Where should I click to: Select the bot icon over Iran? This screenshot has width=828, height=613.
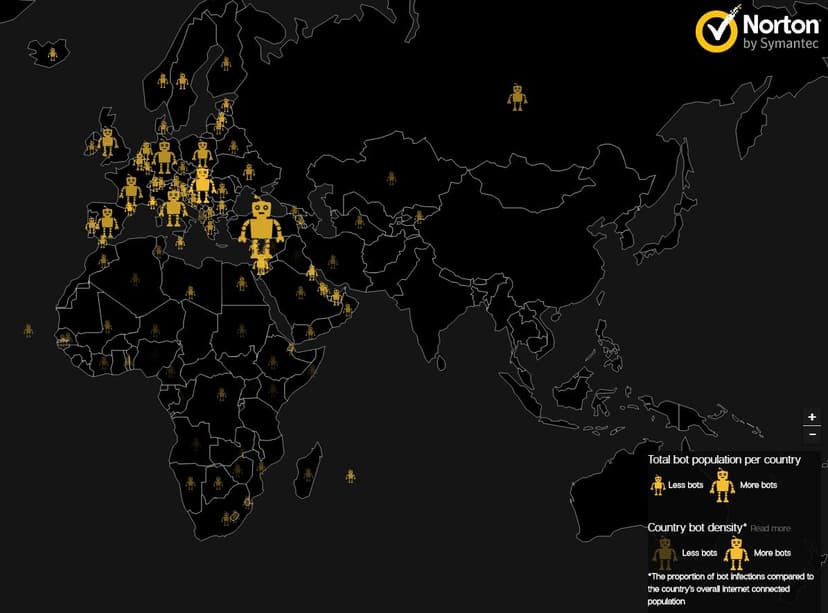point(332,261)
